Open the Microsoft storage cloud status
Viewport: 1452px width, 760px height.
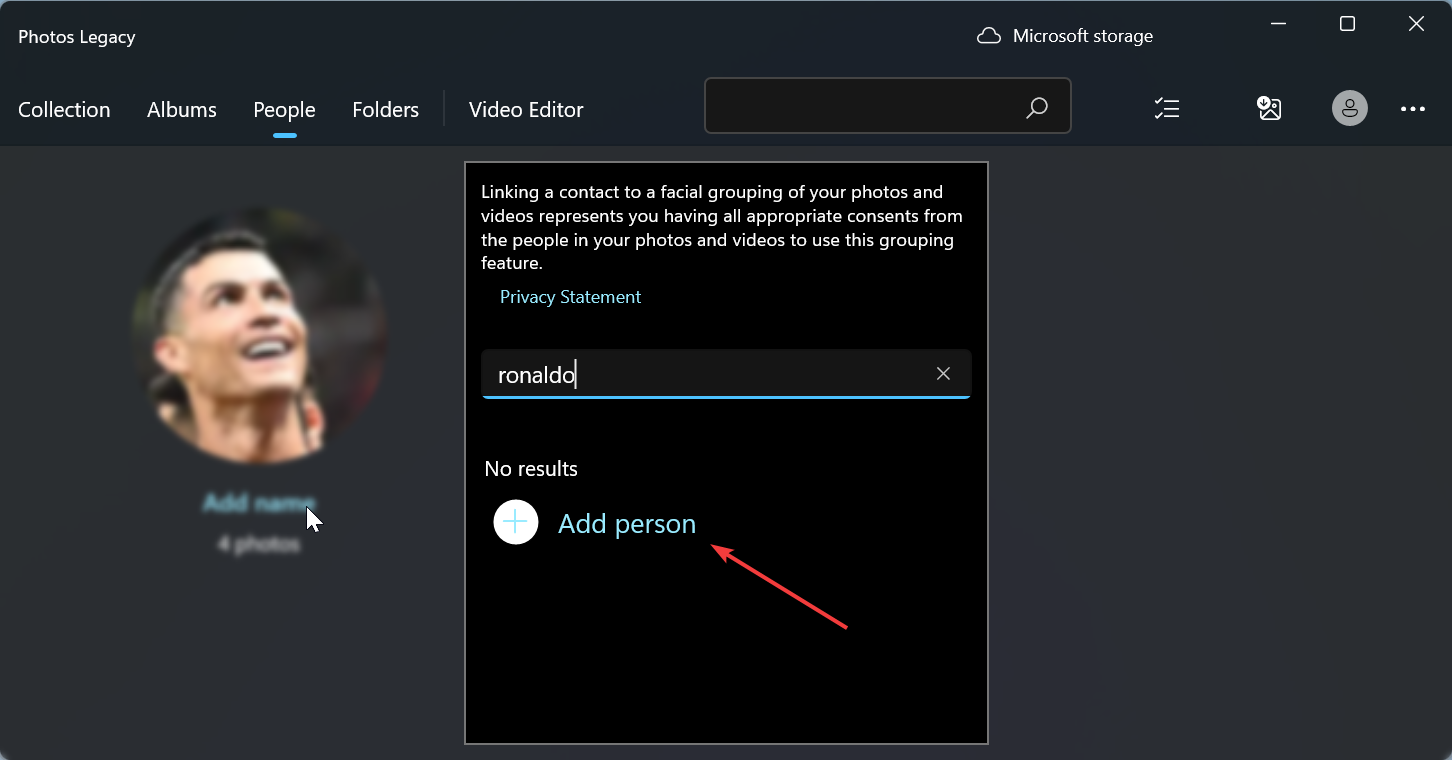coord(1065,36)
